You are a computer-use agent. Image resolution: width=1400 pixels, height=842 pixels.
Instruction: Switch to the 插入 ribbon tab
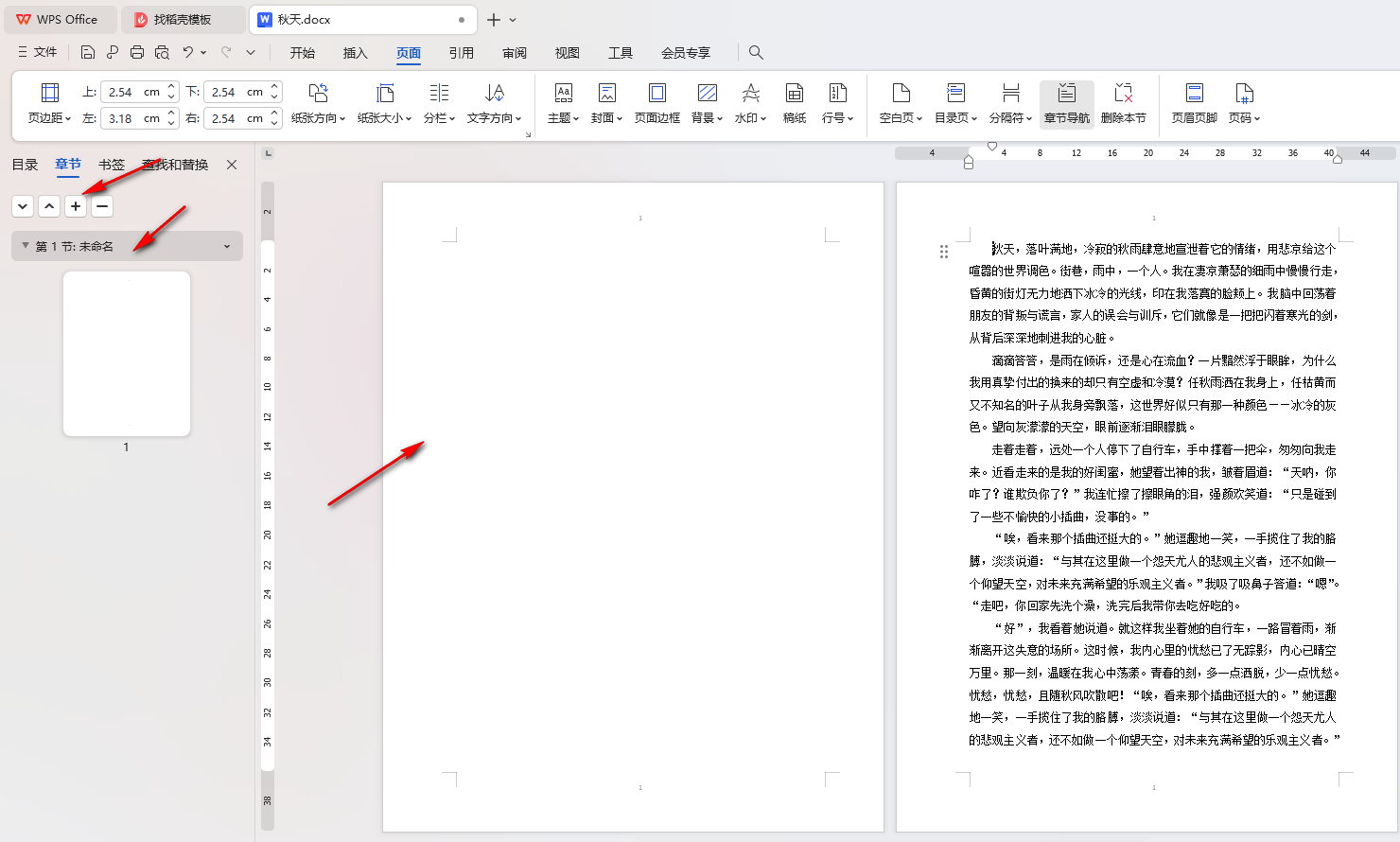point(356,53)
